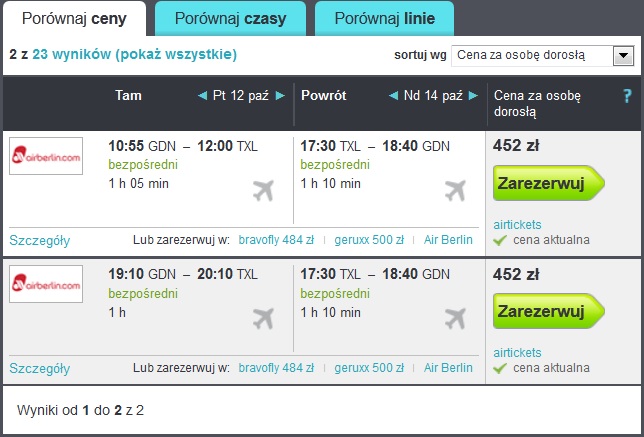The width and height of the screenshot is (644, 437).
Task: Advance to the next return date arrow
Action: 473,96
